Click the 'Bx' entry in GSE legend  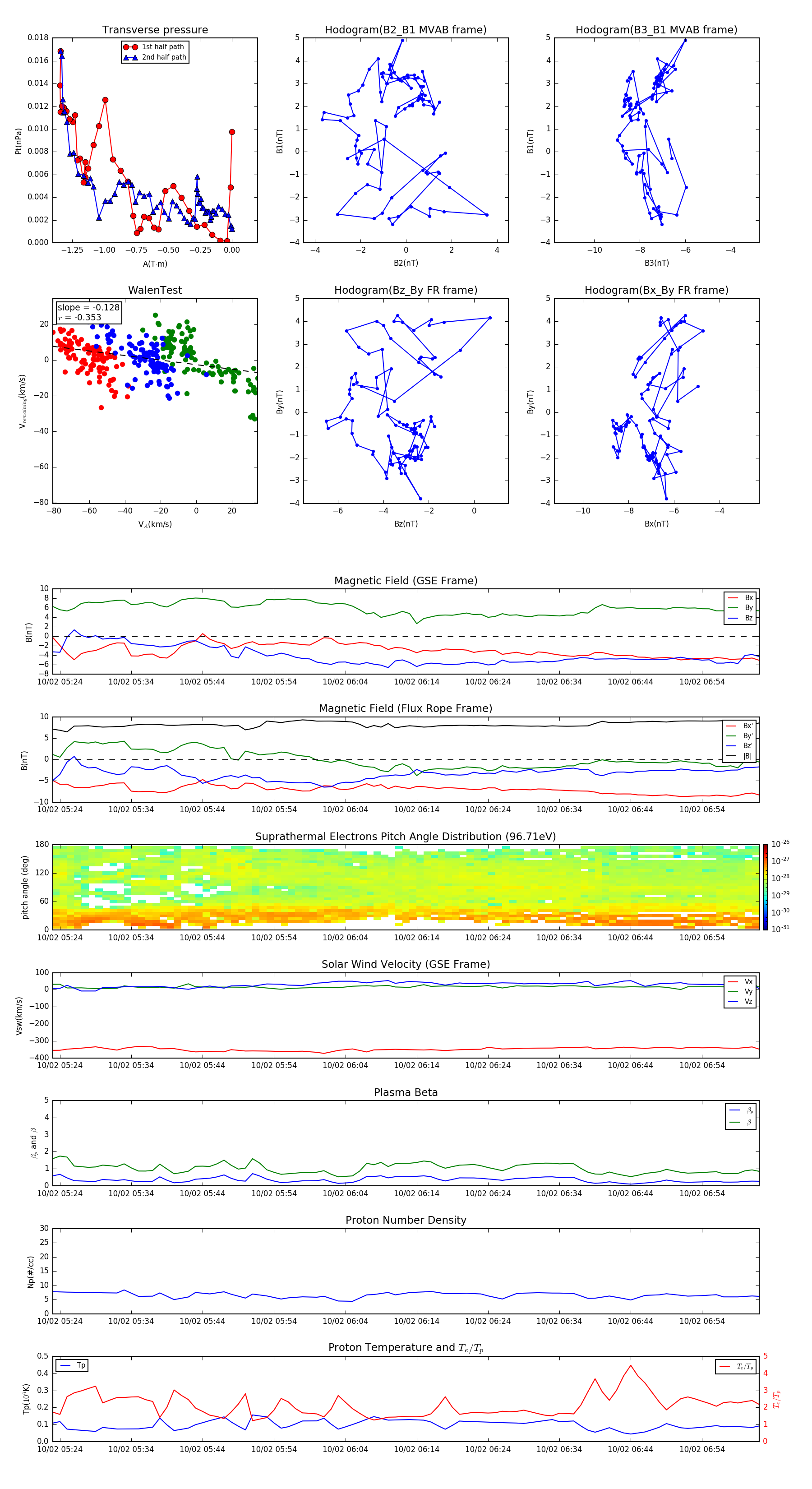(x=741, y=598)
